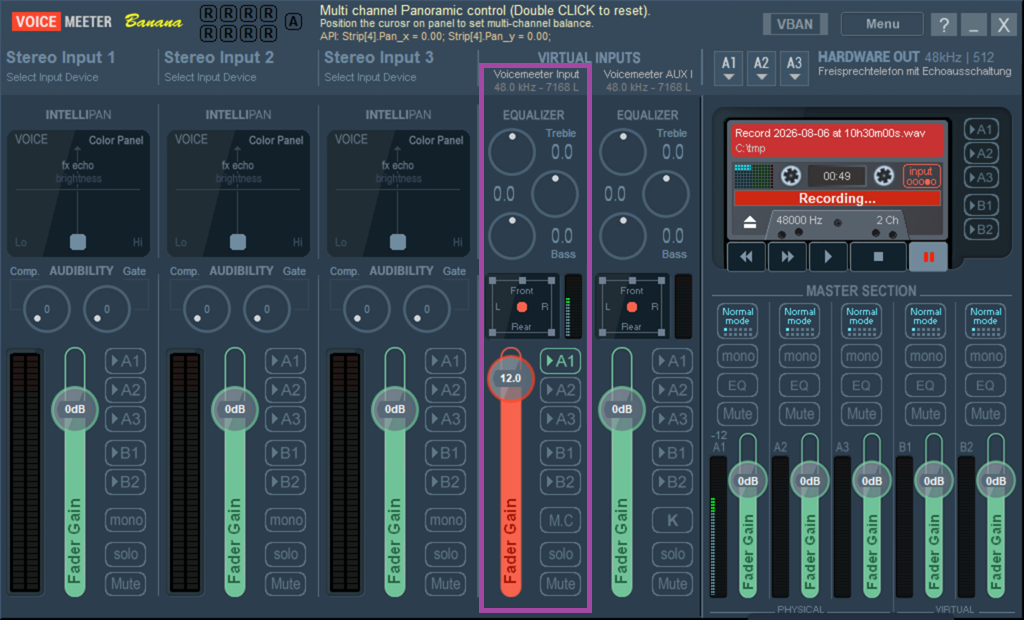1024x620 pixels.
Task: Toggle recorder playback to A3 bus
Action: [x=981, y=177]
